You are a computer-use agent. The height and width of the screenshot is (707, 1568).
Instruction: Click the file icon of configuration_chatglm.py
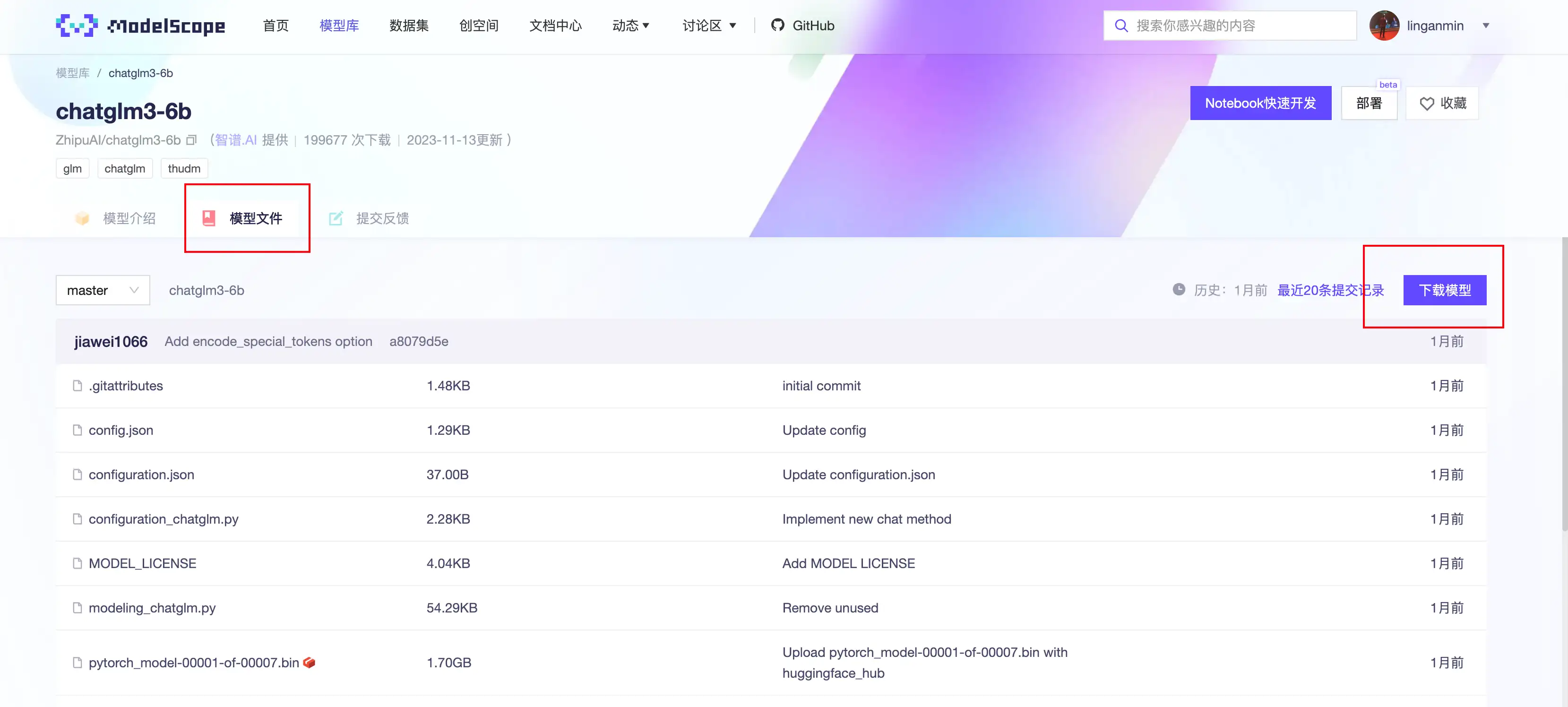pos(78,519)
